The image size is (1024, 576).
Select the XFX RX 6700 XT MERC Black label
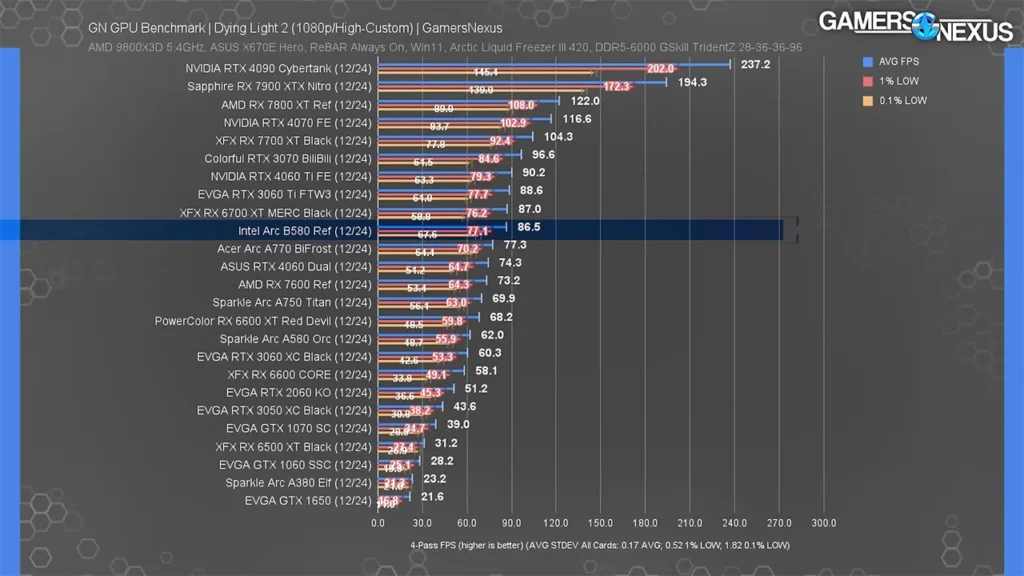tap(276, 213)
